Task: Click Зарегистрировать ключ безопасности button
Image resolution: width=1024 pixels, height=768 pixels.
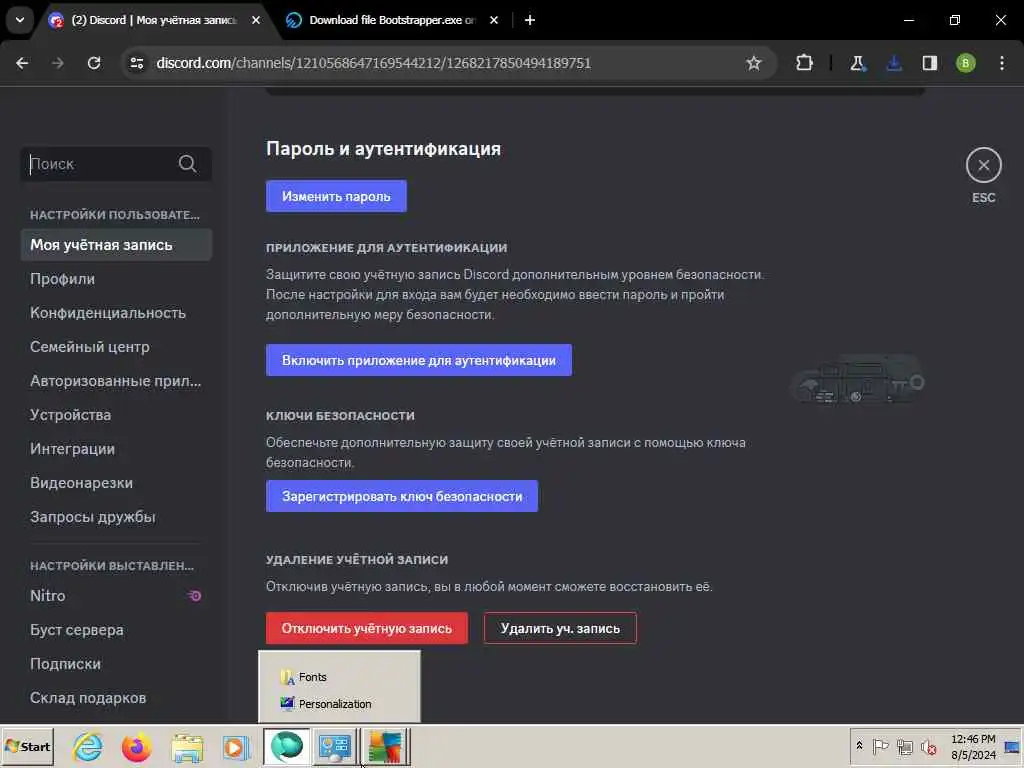Action: [x=402, y=496]
